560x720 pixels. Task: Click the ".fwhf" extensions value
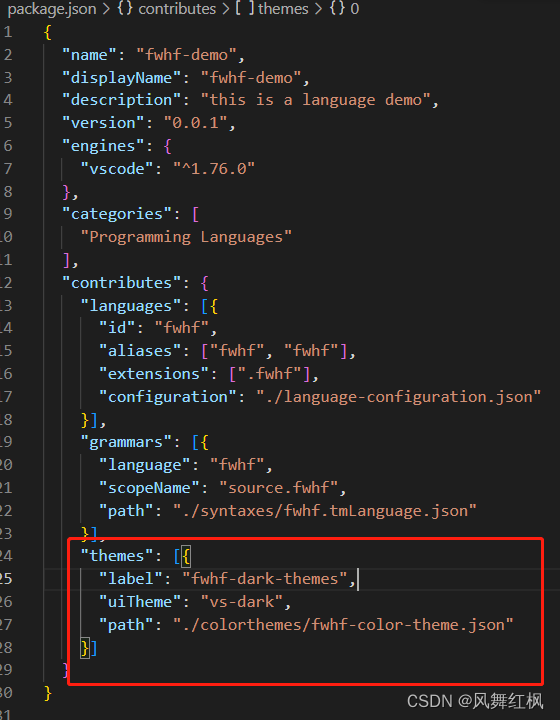269,374
